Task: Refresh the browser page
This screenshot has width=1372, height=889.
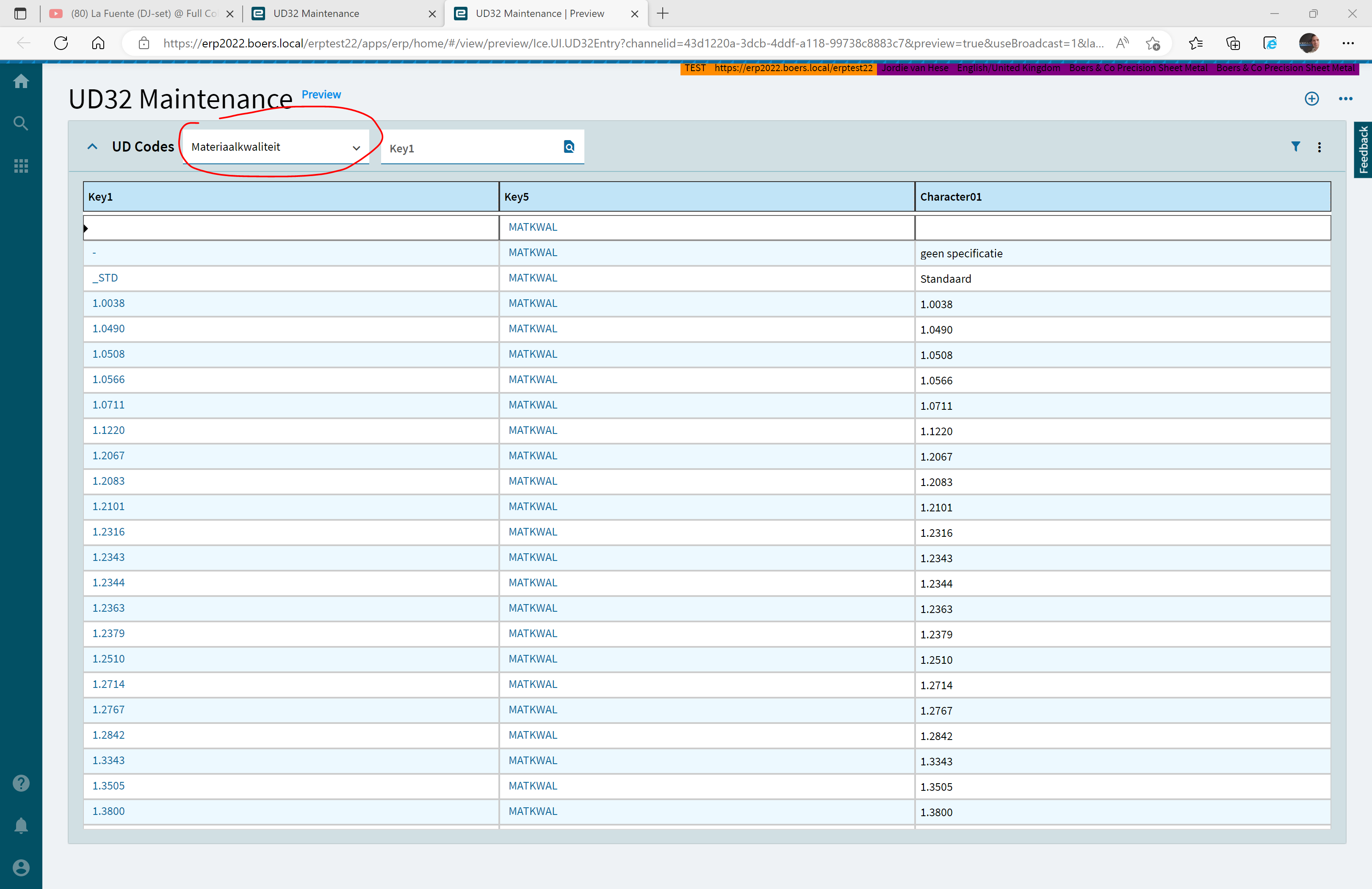Action: [61, 43]
